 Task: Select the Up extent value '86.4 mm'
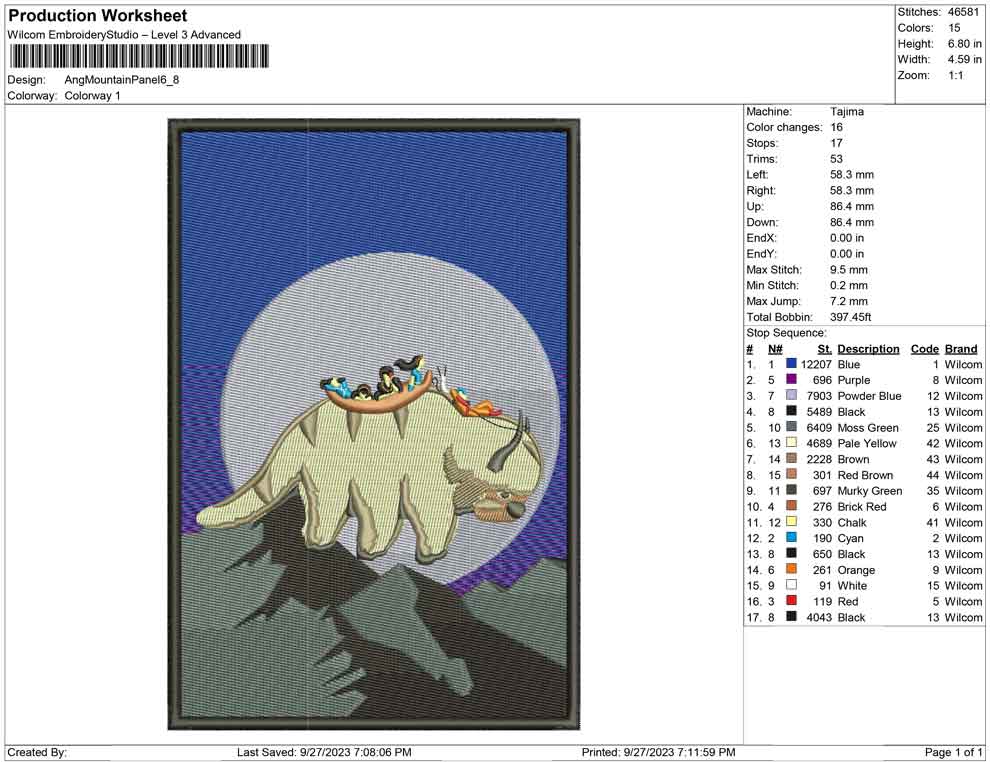pos(852,206)
